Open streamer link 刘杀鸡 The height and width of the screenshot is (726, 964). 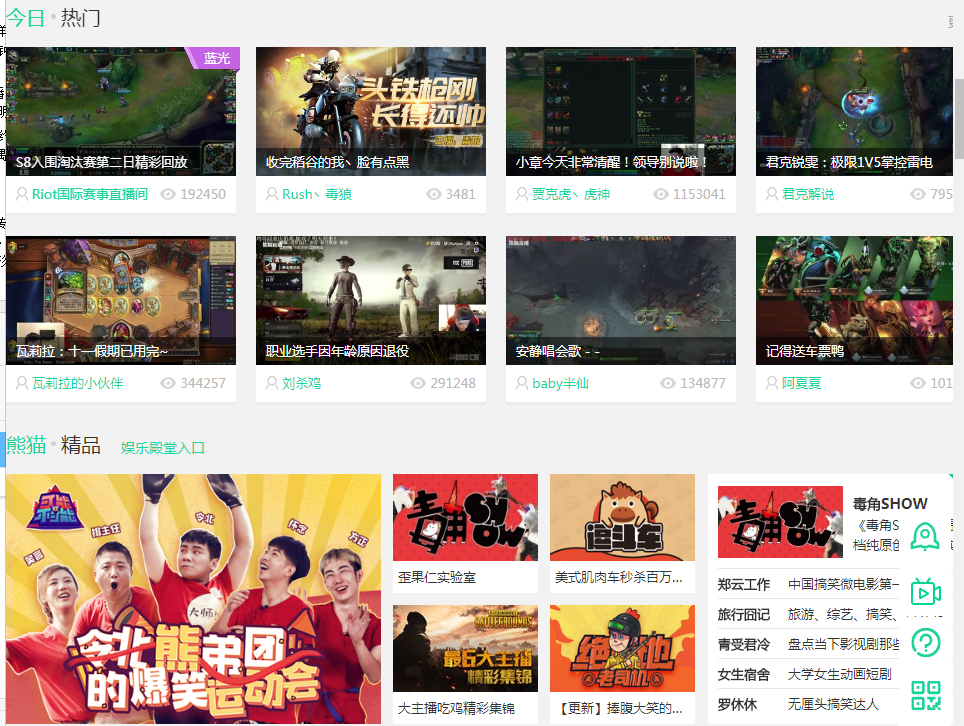(301, 383)
